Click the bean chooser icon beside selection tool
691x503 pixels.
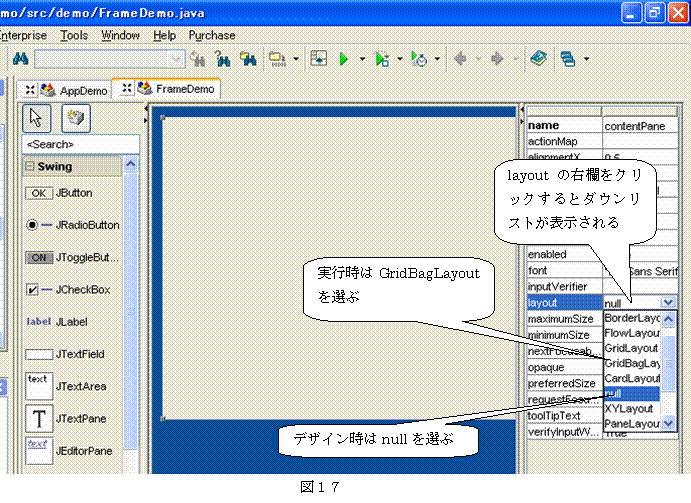(77, 118)
